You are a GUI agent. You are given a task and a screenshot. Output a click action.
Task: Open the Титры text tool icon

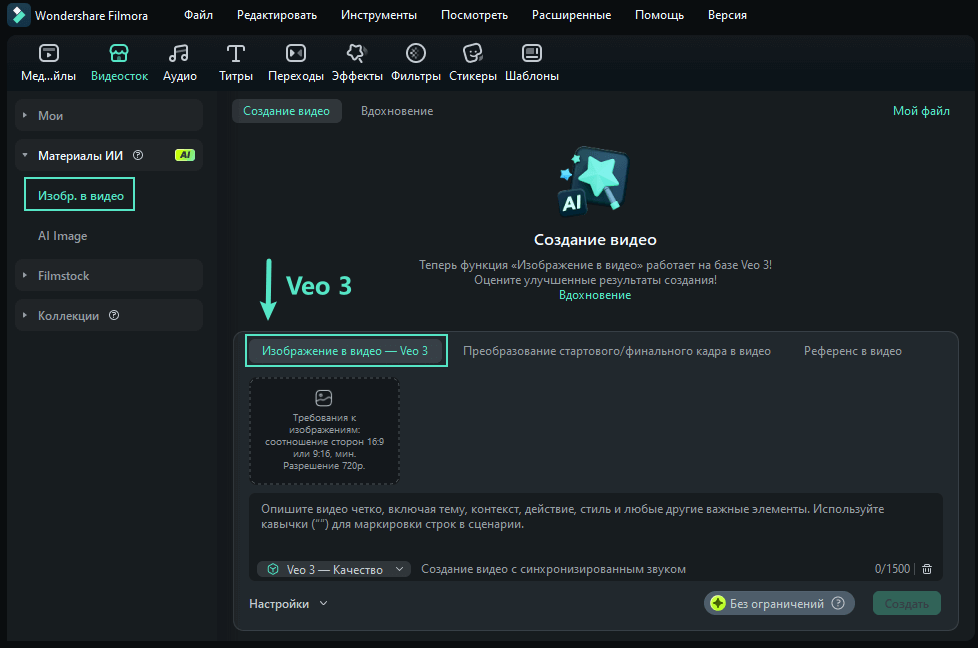(x=236, y=54)
